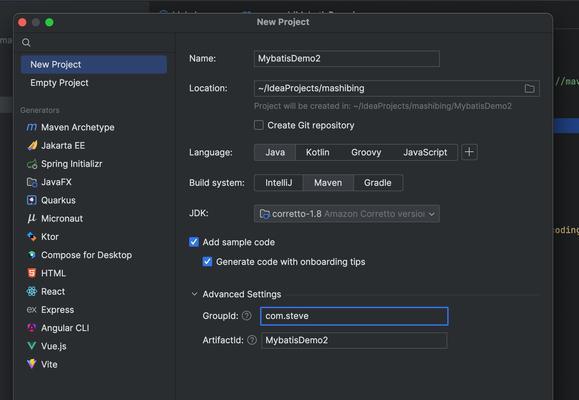Screen dimensions: 579x400
Task: Click the New Project dialog title
Action: click(283, 22)
